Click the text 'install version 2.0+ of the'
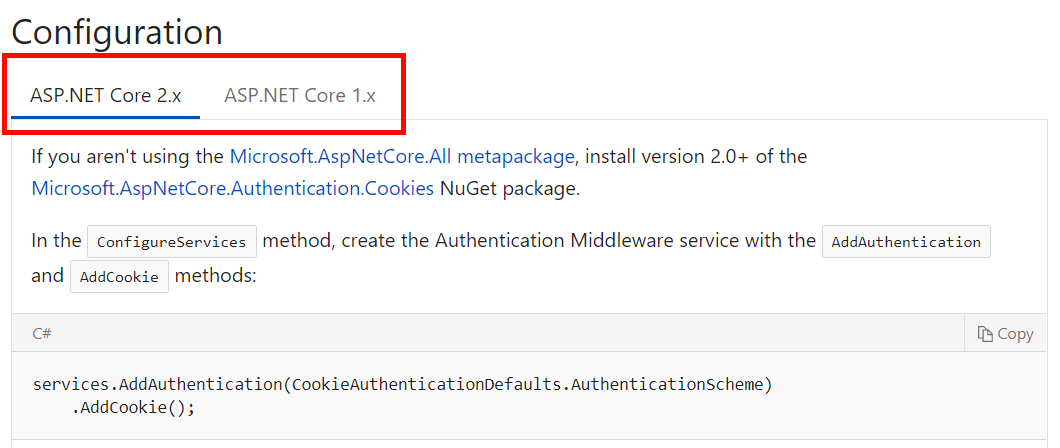This screenshot has height=448, width=1060. pyautogui.click(x=696, y=157)
